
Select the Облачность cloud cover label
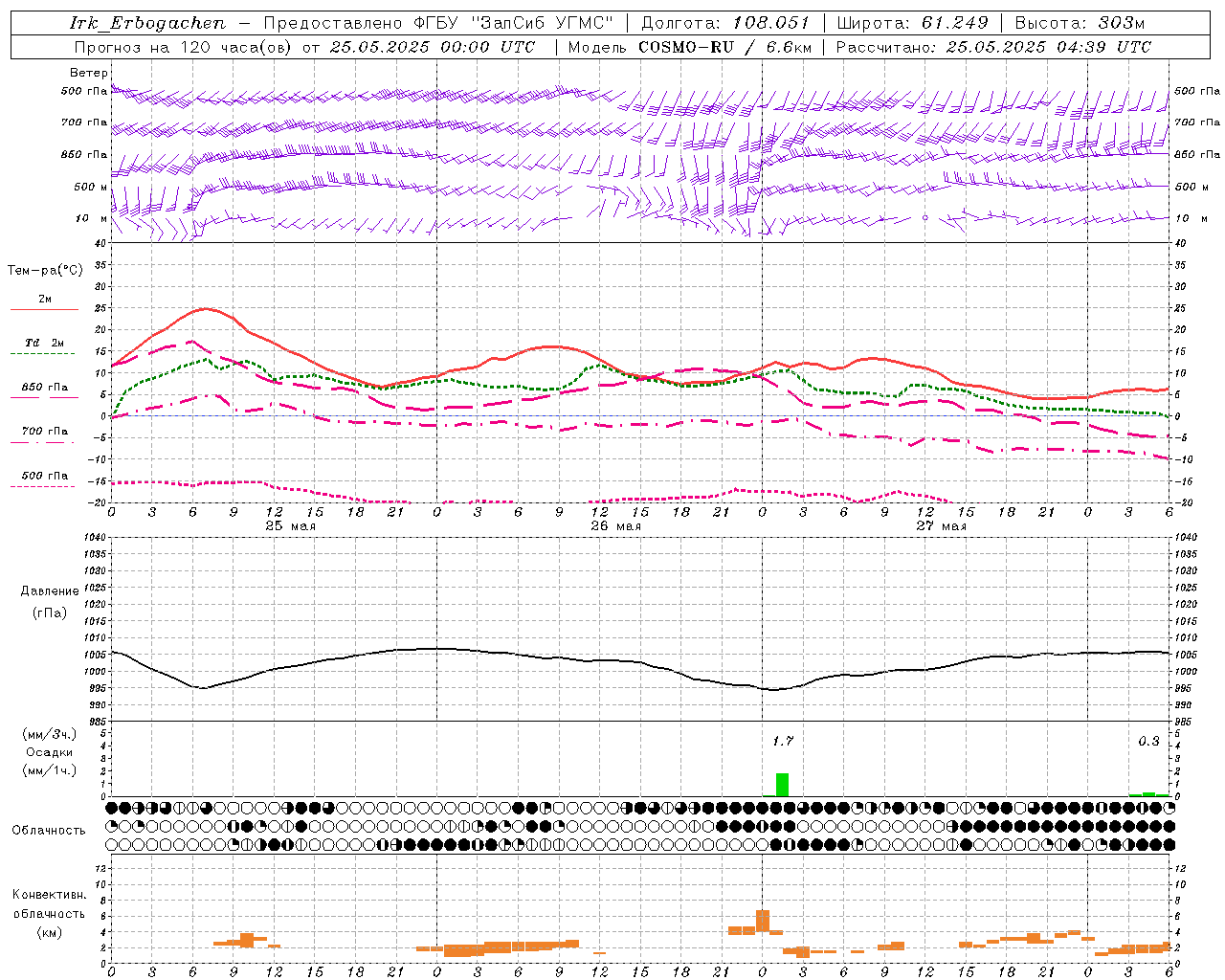coord(49,830)
